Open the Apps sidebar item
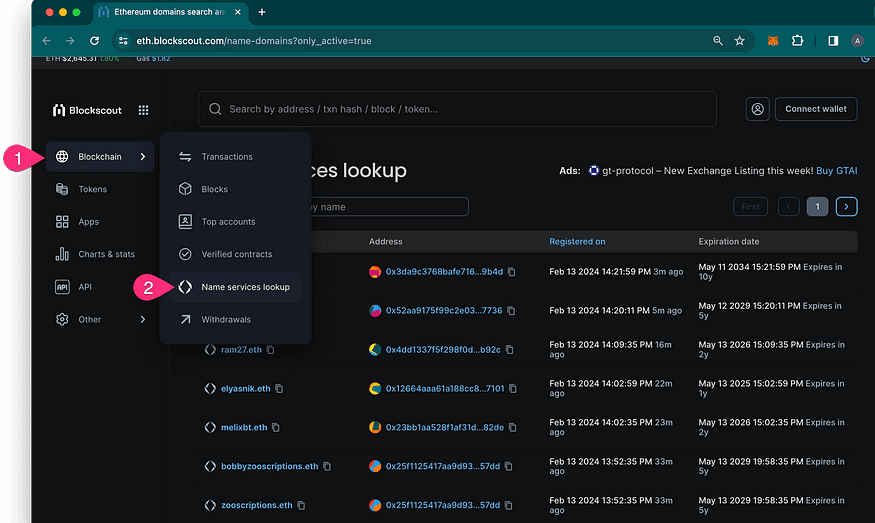Image resolution: width=875 pixels, height=523 pixels. (77, 222)
